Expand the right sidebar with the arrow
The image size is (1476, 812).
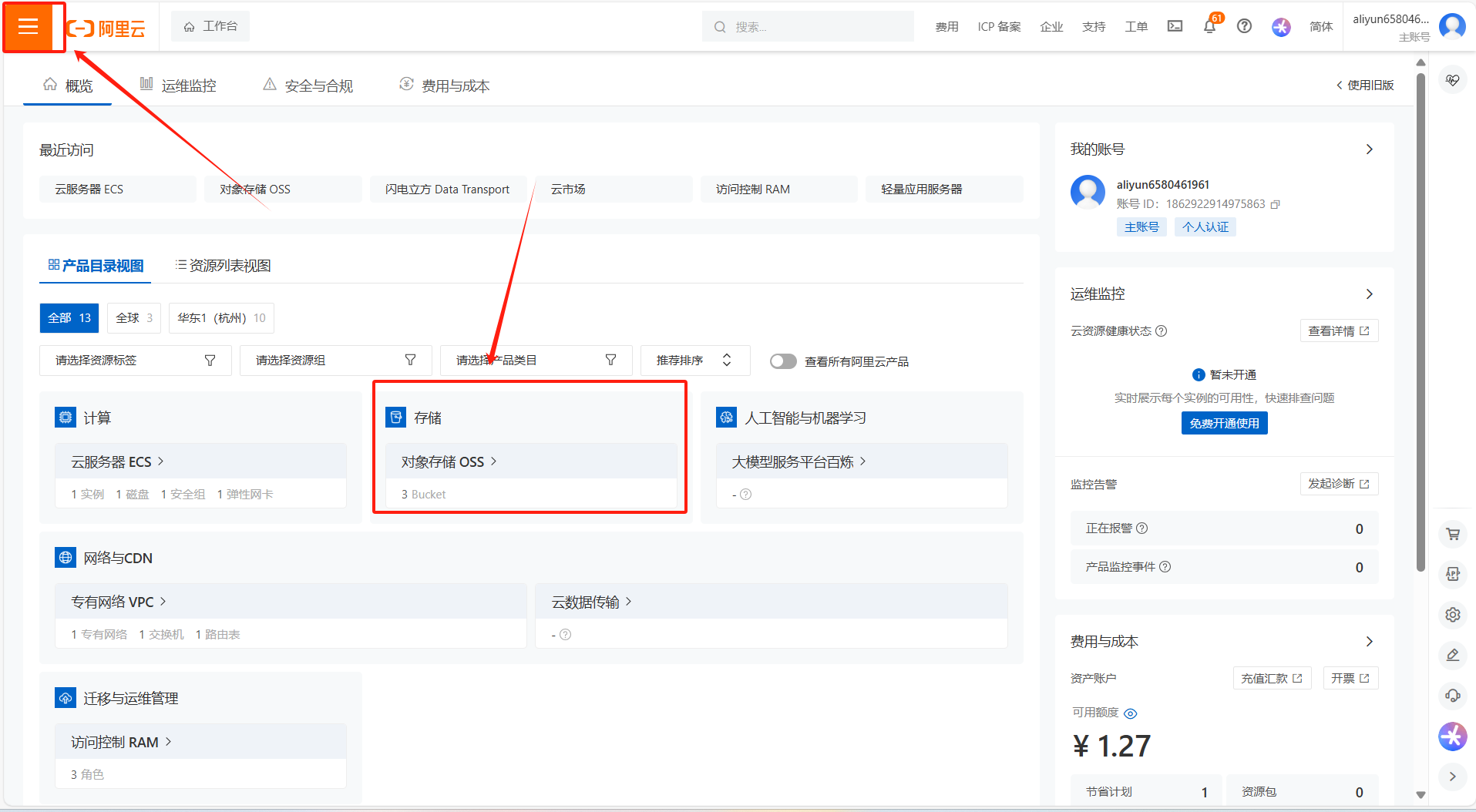coord(1453,777)
